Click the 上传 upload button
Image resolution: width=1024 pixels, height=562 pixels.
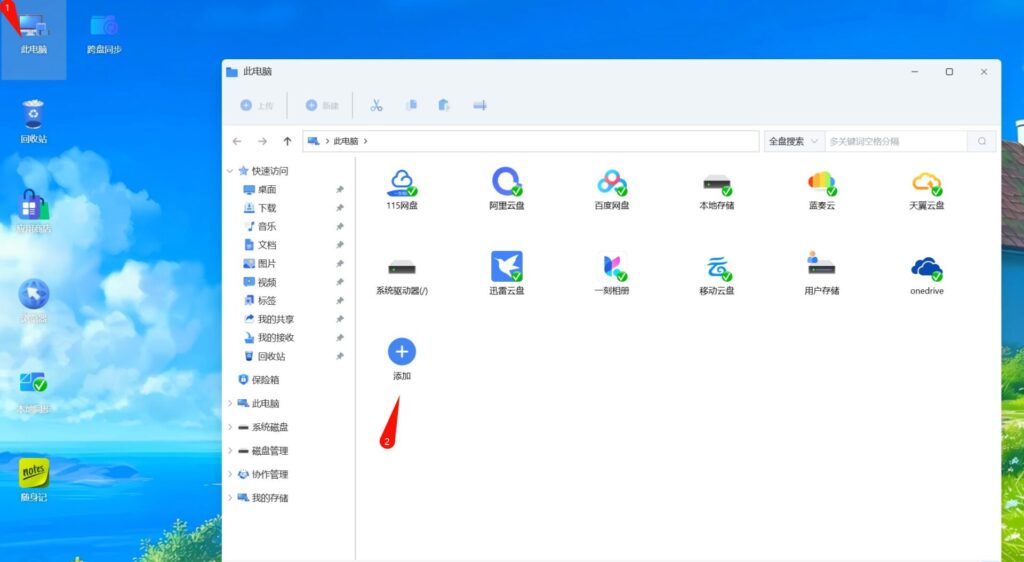(x=257, y=105)
